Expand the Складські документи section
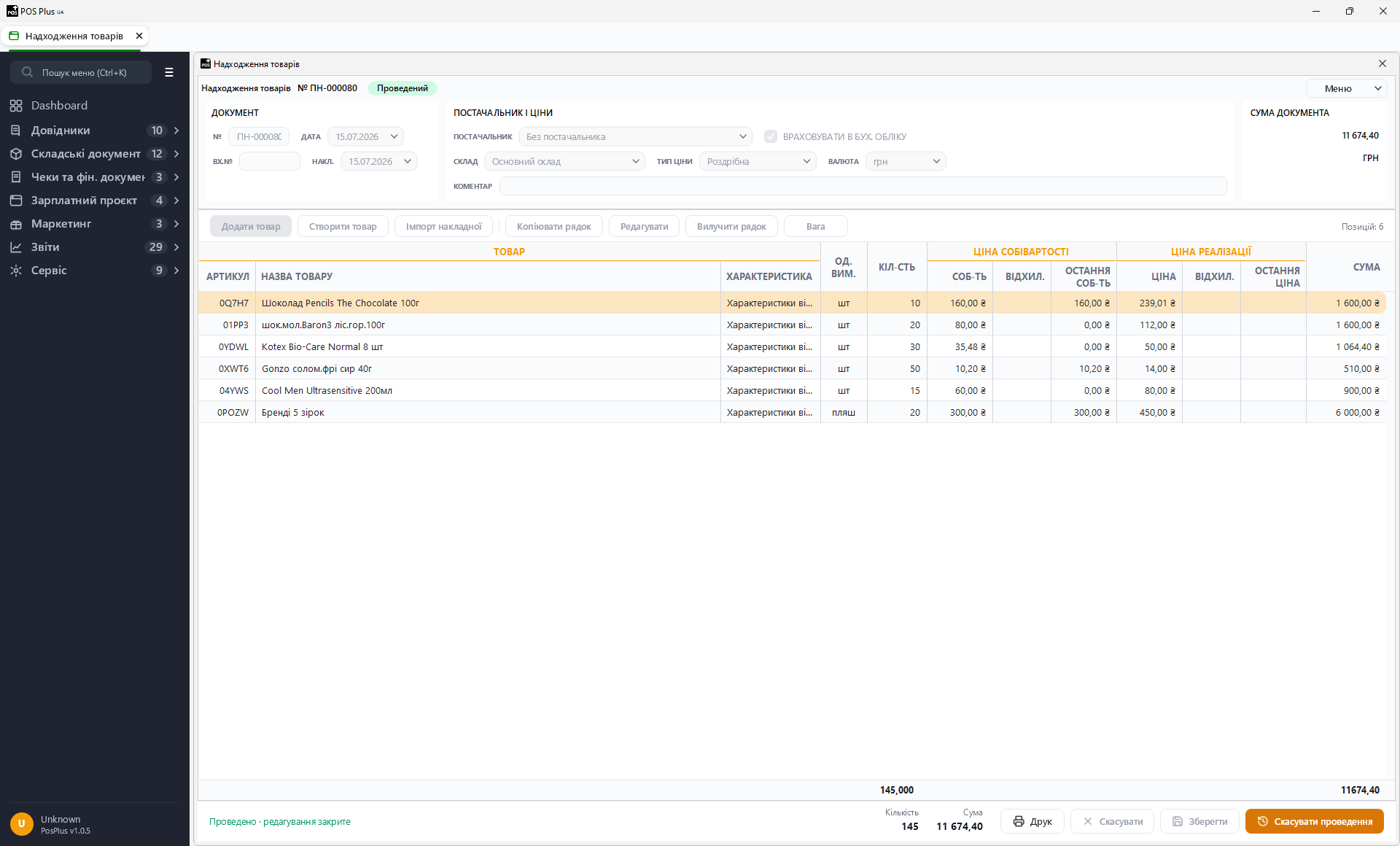This screenshot has width=1400, height=846. (176, 154)
